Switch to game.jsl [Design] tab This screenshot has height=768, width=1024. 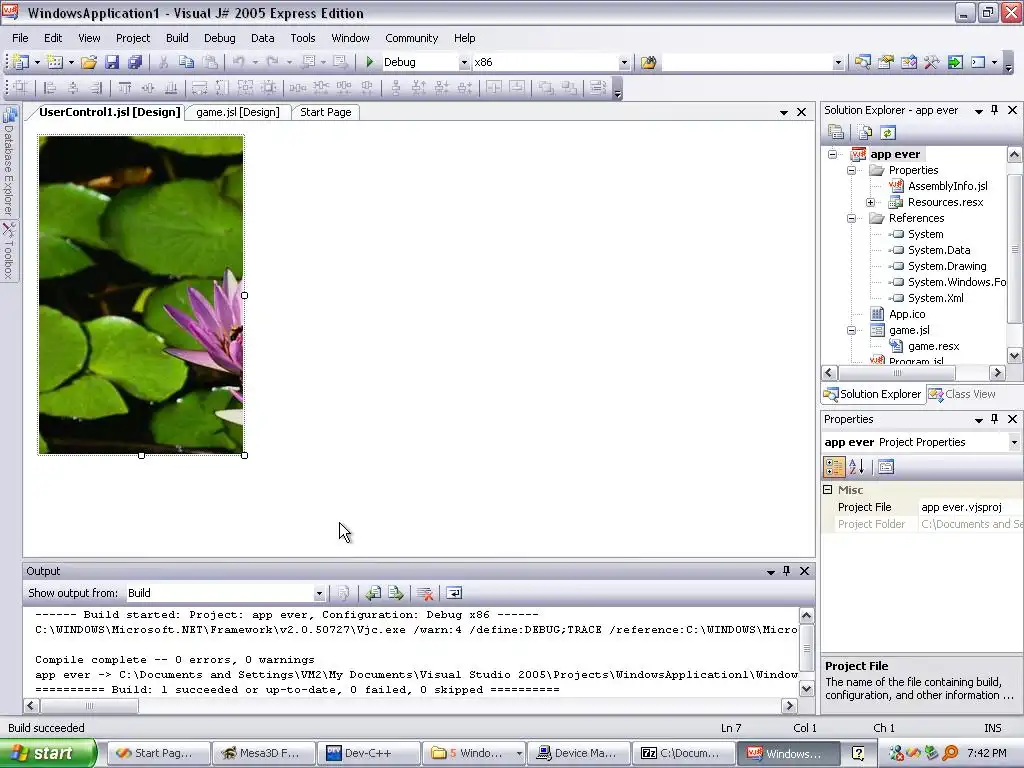[x=238, y=112]
